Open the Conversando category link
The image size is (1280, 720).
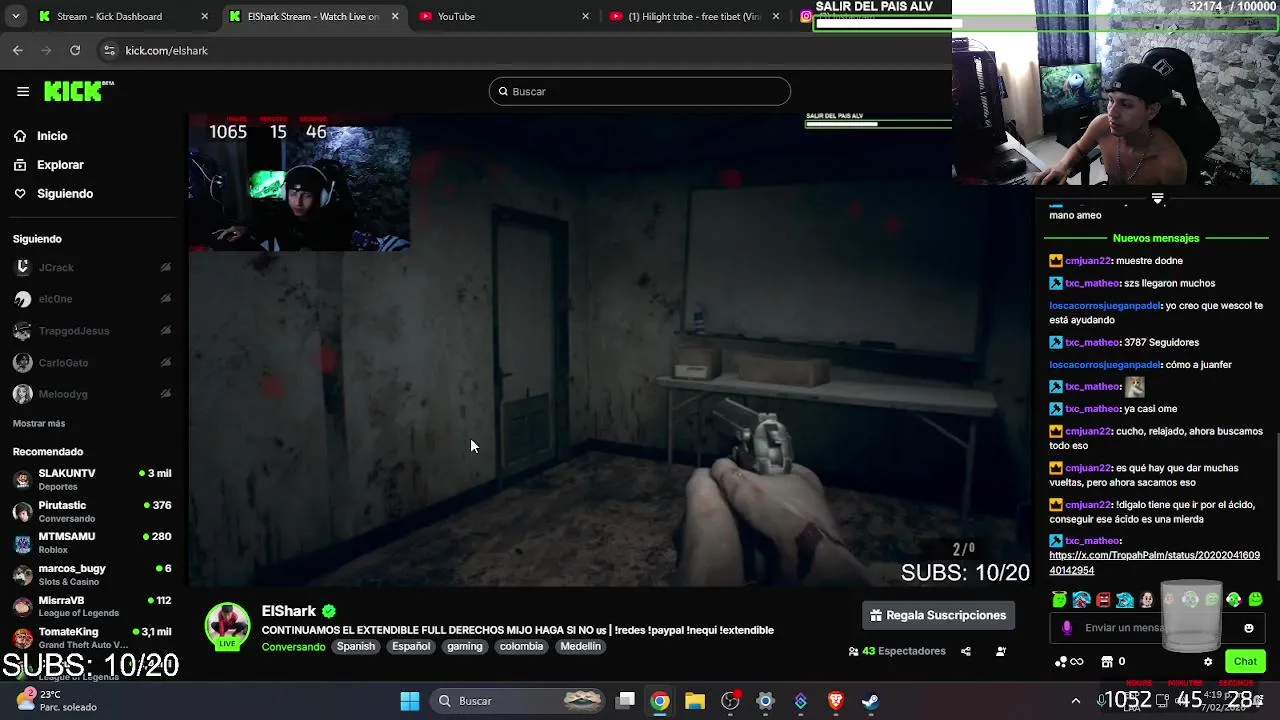[293, 647]
